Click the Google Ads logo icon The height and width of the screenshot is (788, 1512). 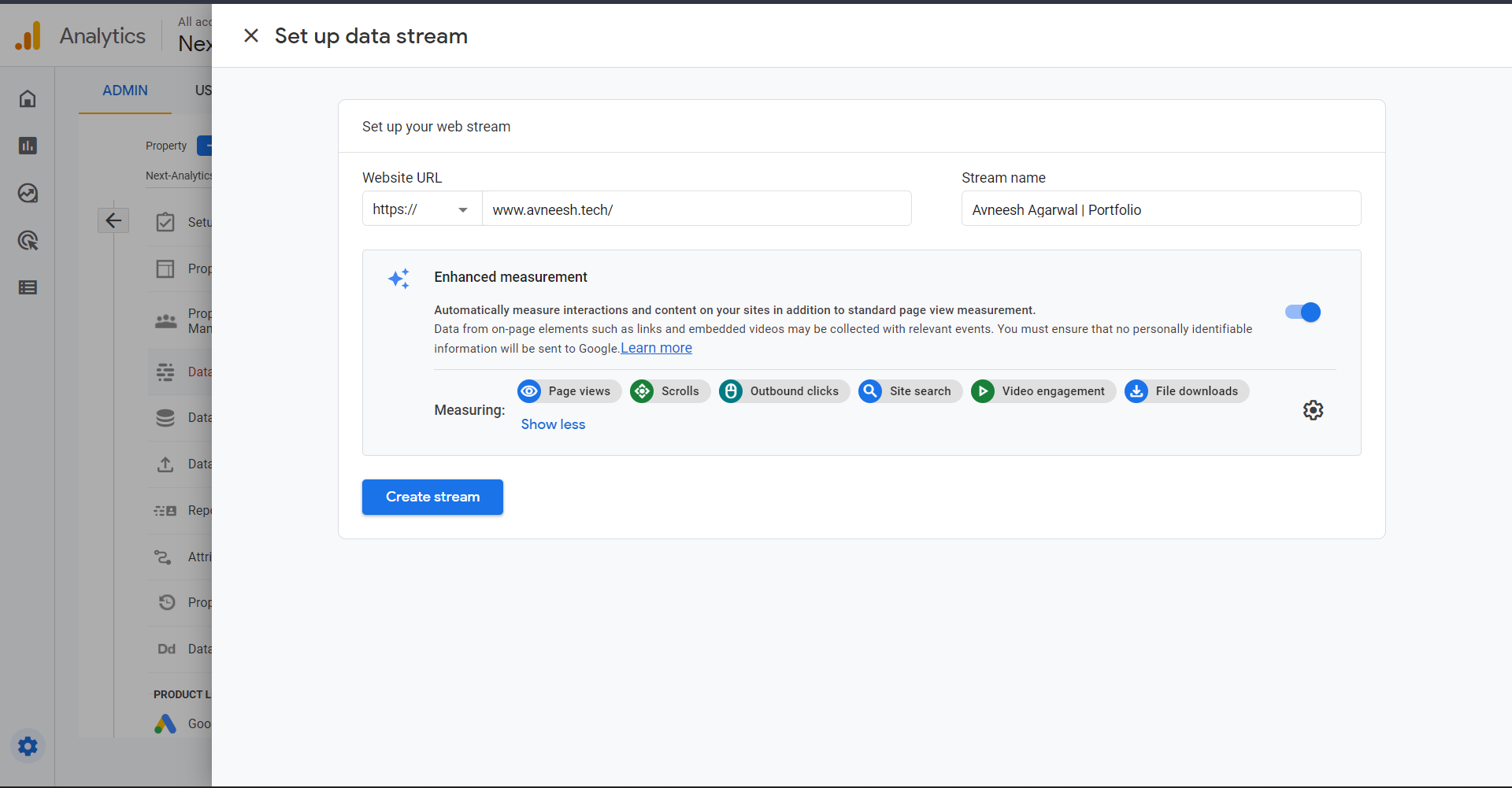tap(165, 723)
